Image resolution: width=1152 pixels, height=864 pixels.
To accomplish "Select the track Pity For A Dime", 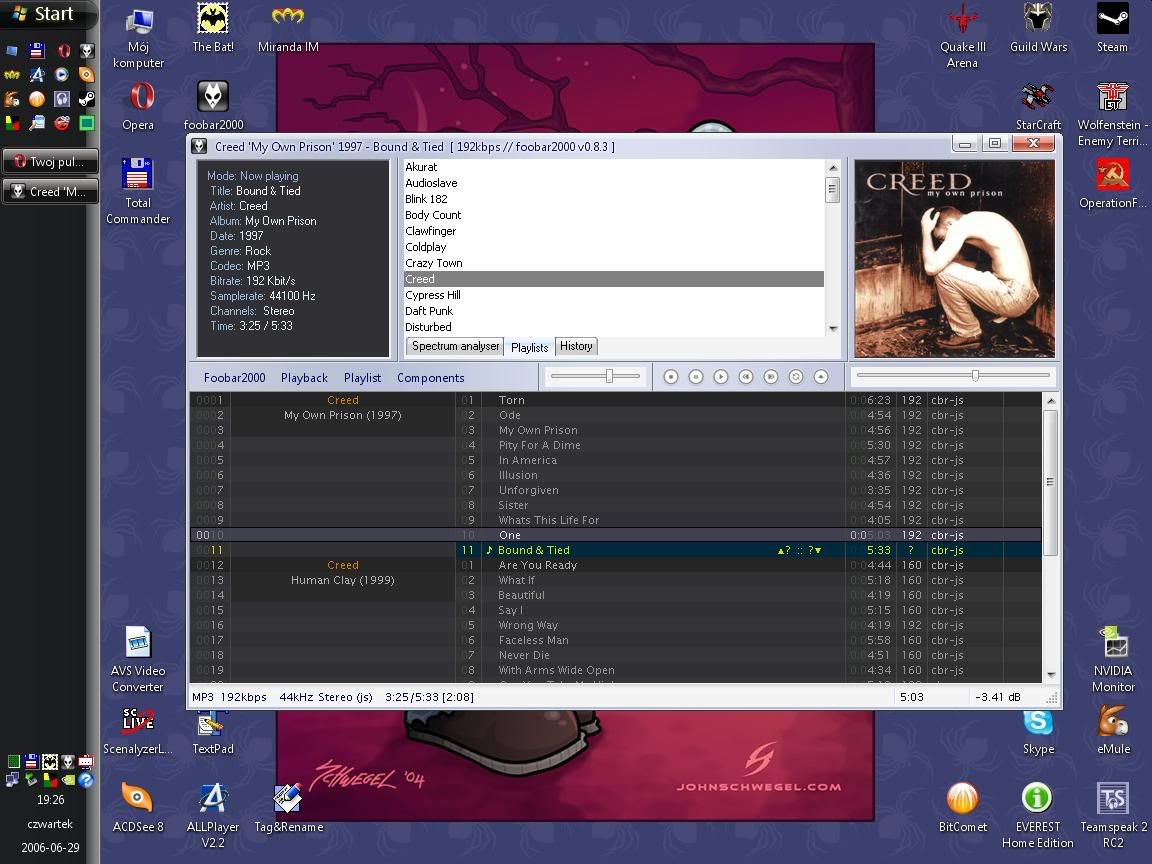I will click(615, 445).
